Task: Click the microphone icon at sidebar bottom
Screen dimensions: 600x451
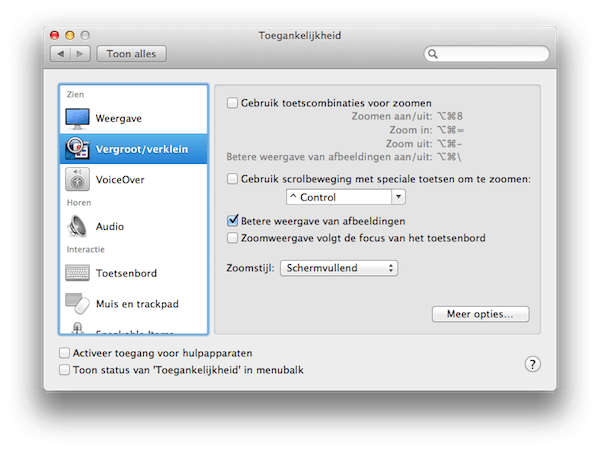Action: coord(78,328)
